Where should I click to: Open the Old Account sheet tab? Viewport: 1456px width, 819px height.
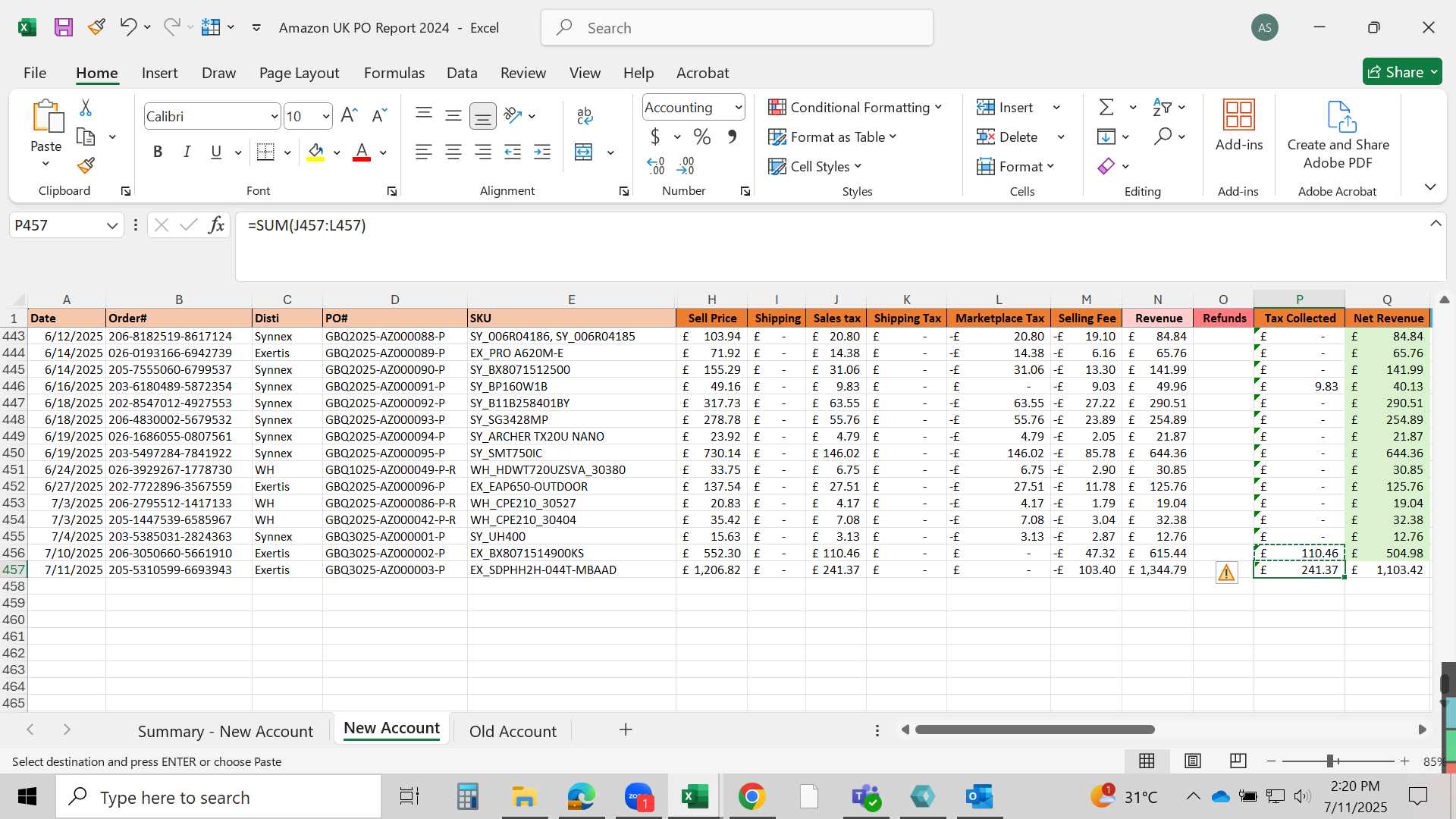513,731
